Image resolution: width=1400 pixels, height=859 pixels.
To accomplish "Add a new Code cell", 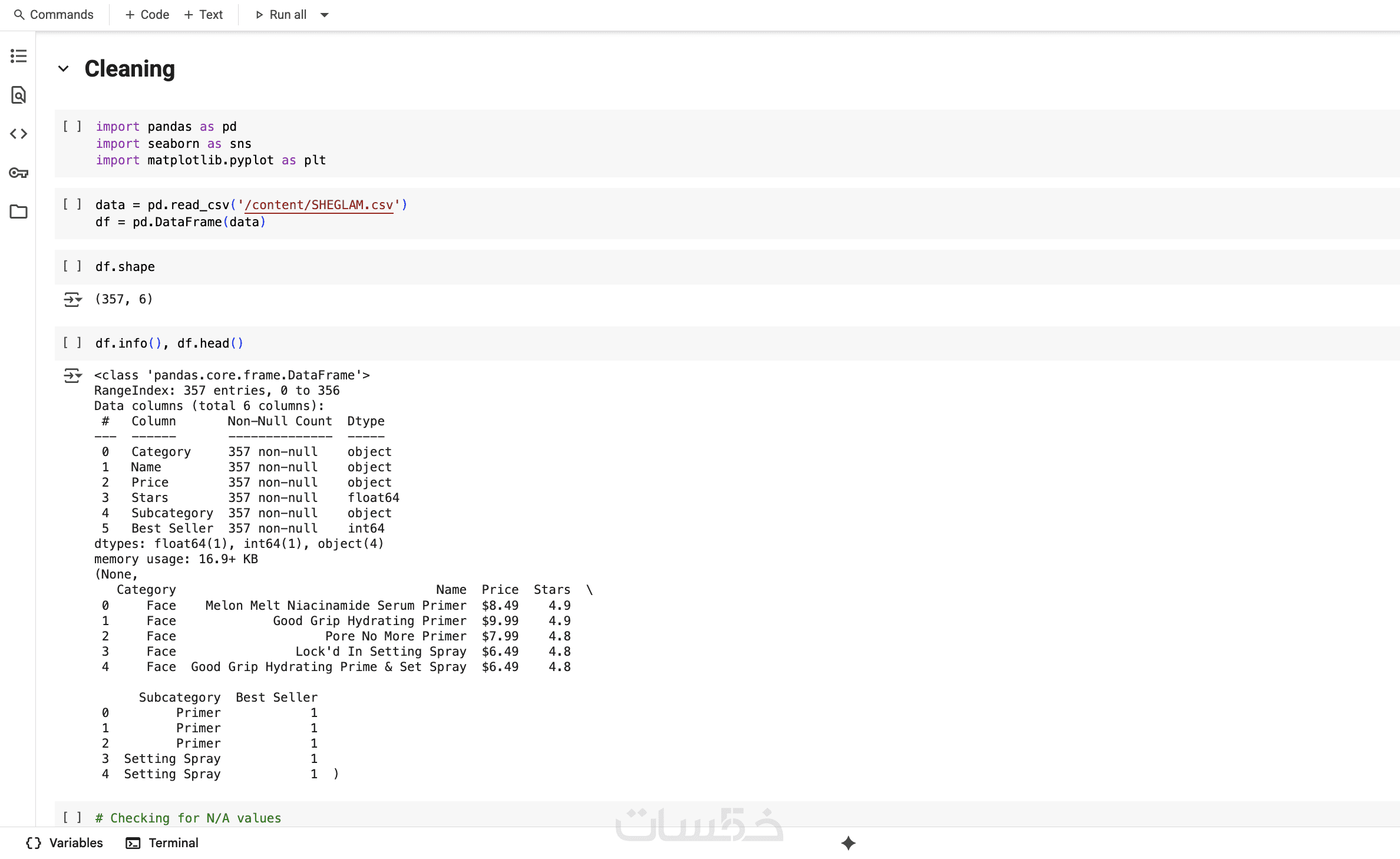I will (147, 15).
